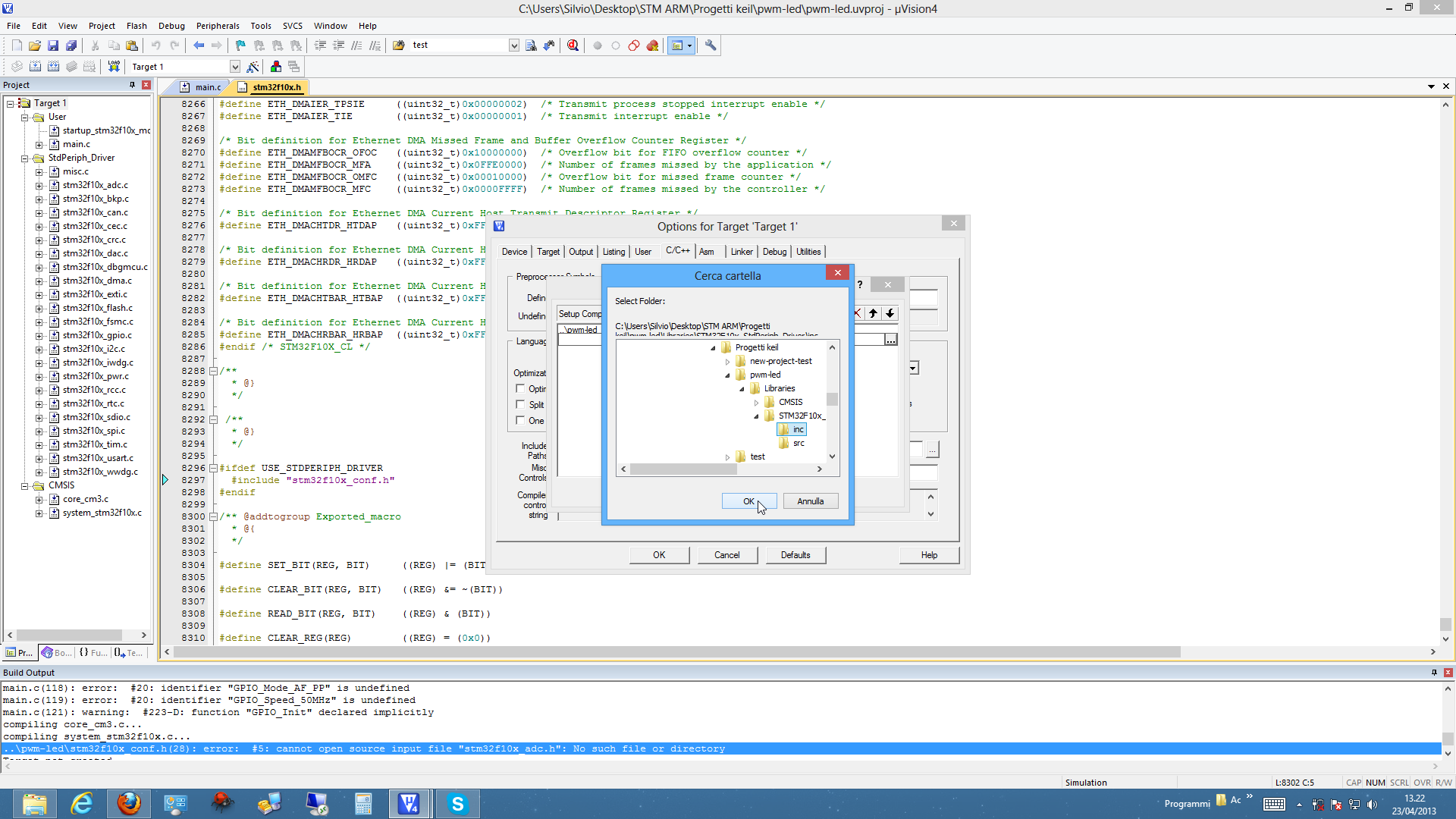Click the Start/Stop Debug Session icon

(573, 45)
